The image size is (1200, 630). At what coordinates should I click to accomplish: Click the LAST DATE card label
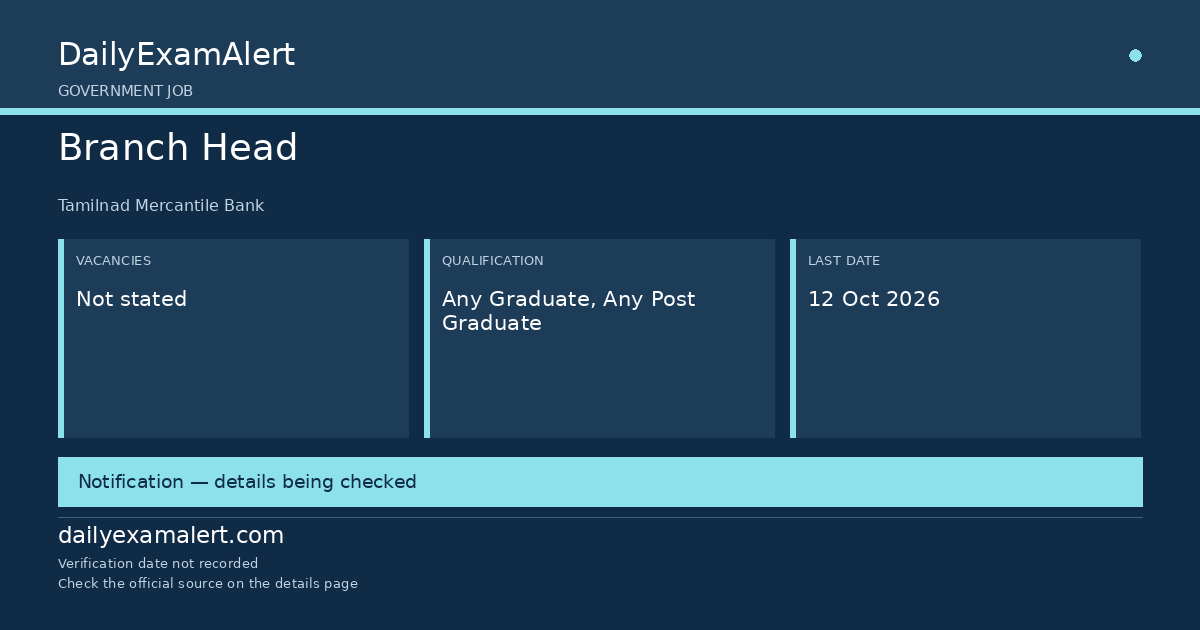point(844,261)
